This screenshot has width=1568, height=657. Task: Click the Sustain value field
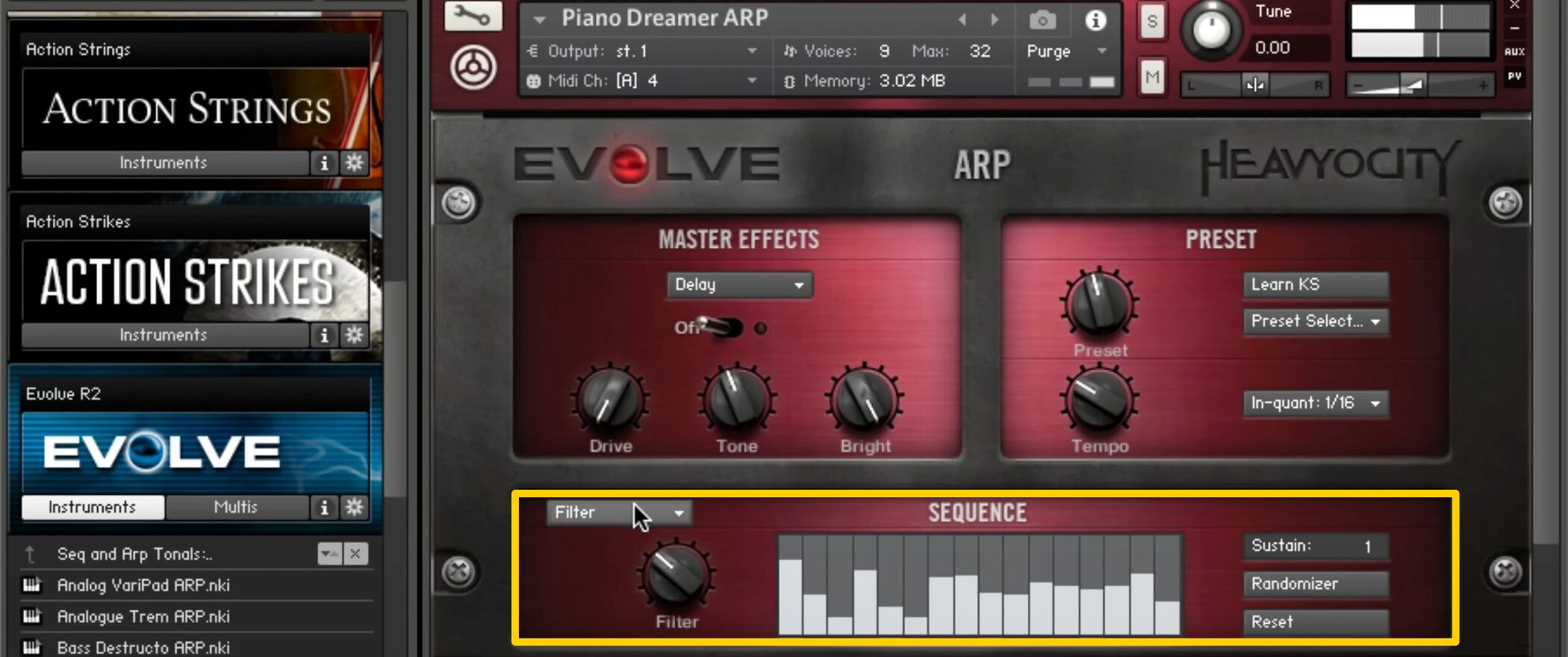1316,546
